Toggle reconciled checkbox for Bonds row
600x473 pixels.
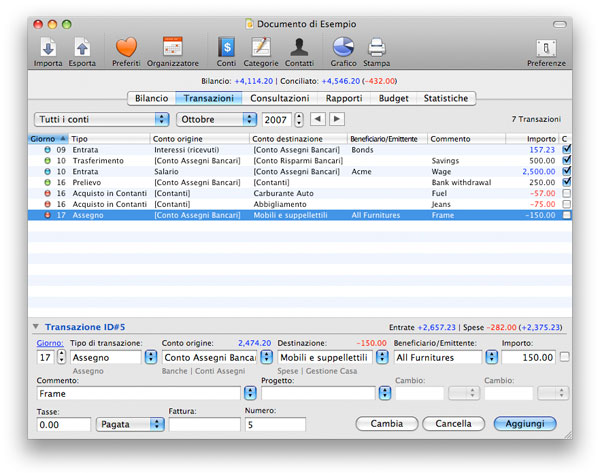coord(567,149)
